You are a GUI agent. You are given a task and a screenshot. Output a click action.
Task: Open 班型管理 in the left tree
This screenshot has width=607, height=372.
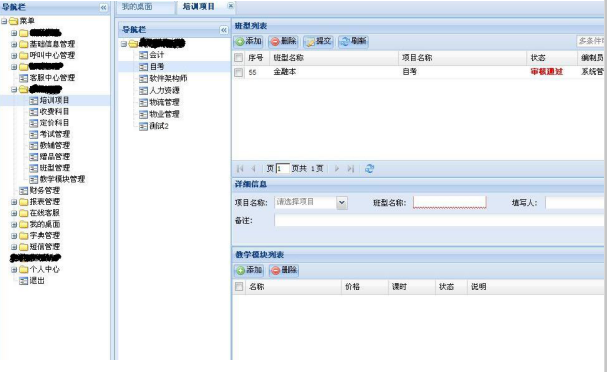coord(55,168)
